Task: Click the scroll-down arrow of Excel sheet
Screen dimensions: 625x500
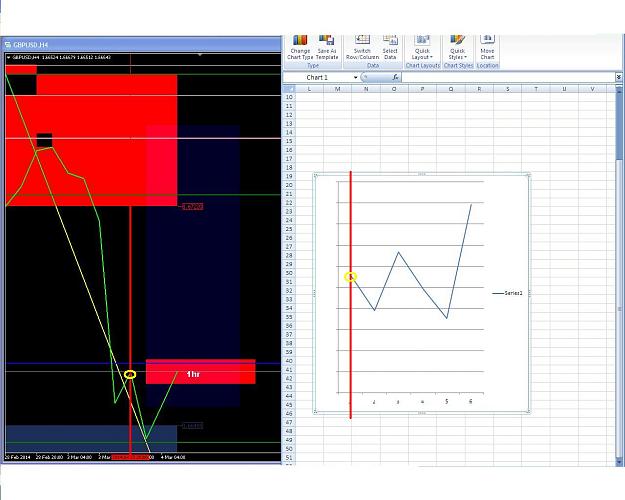Action: (x=619, y=462)
